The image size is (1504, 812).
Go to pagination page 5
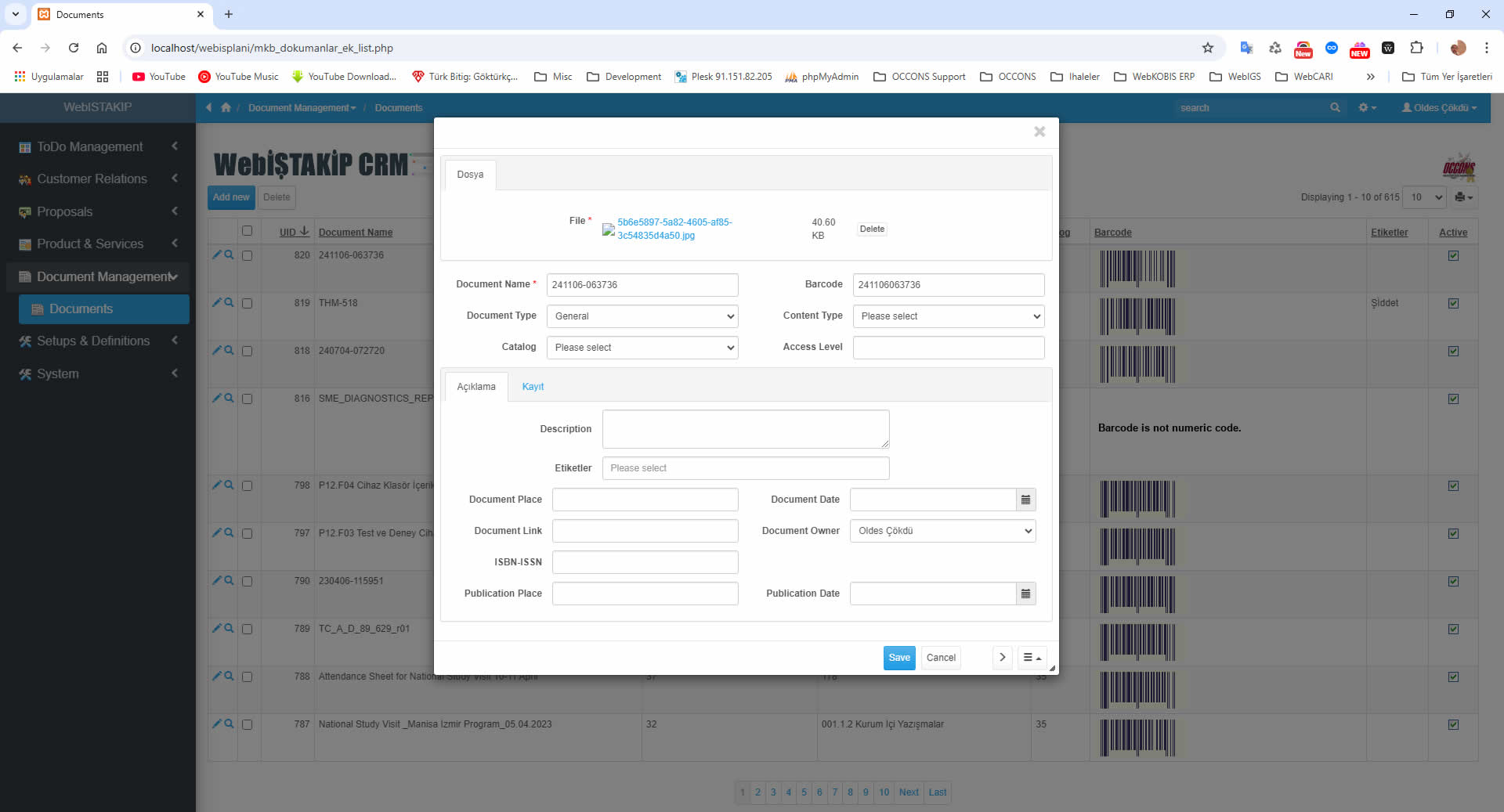804,792
